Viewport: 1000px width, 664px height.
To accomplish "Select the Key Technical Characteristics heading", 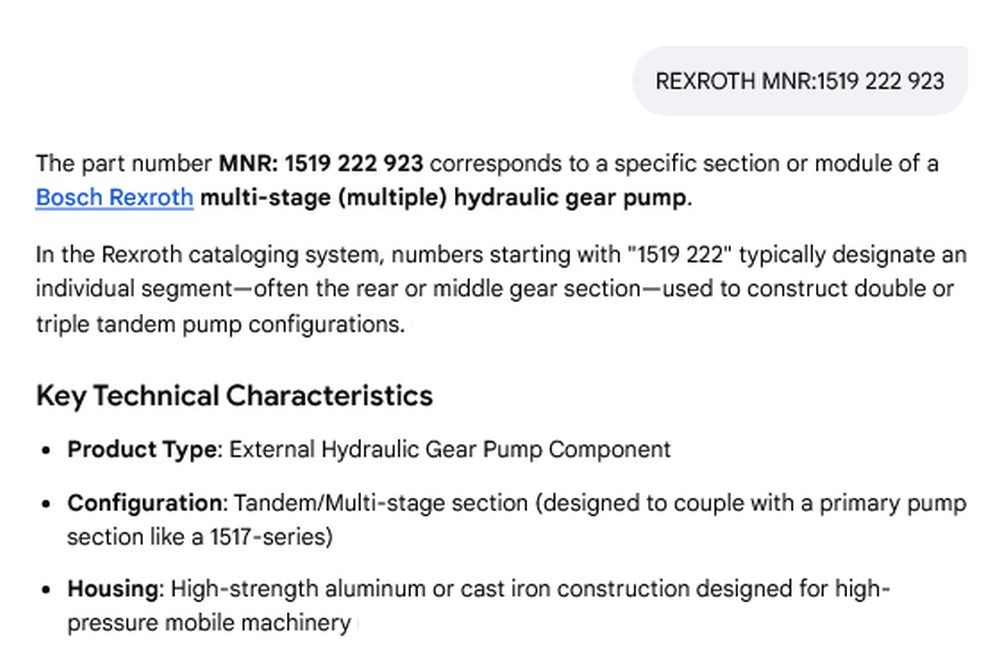I will pyautogui.click(x=234, y=395).
